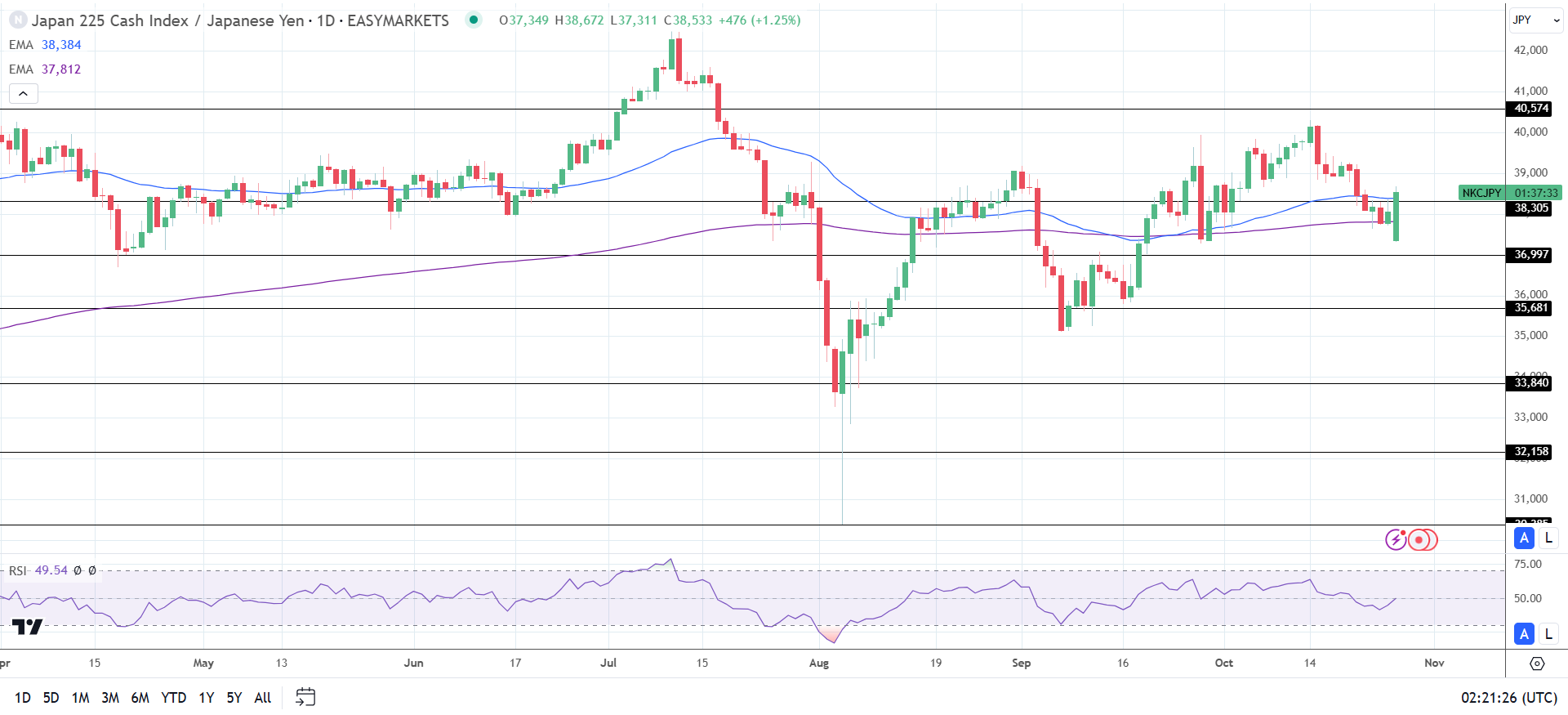Toggle log scale L on price axis
The image size is (1568, 715).
point(1548,538)
